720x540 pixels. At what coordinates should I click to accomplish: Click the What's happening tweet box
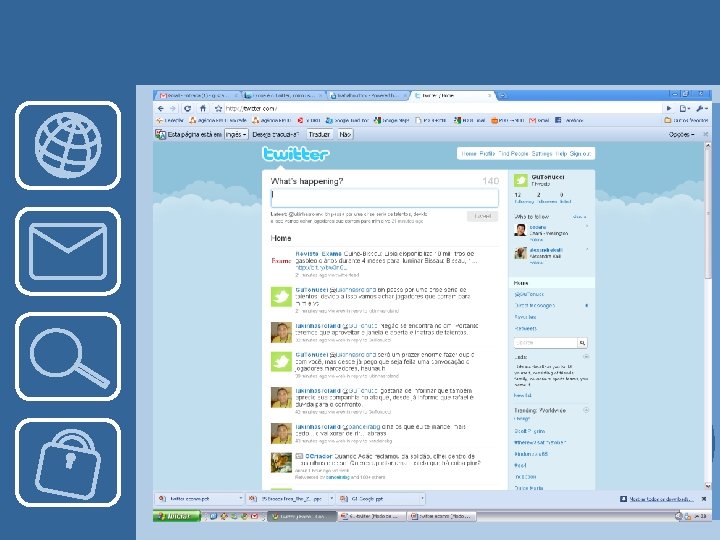tap(384, 198)
